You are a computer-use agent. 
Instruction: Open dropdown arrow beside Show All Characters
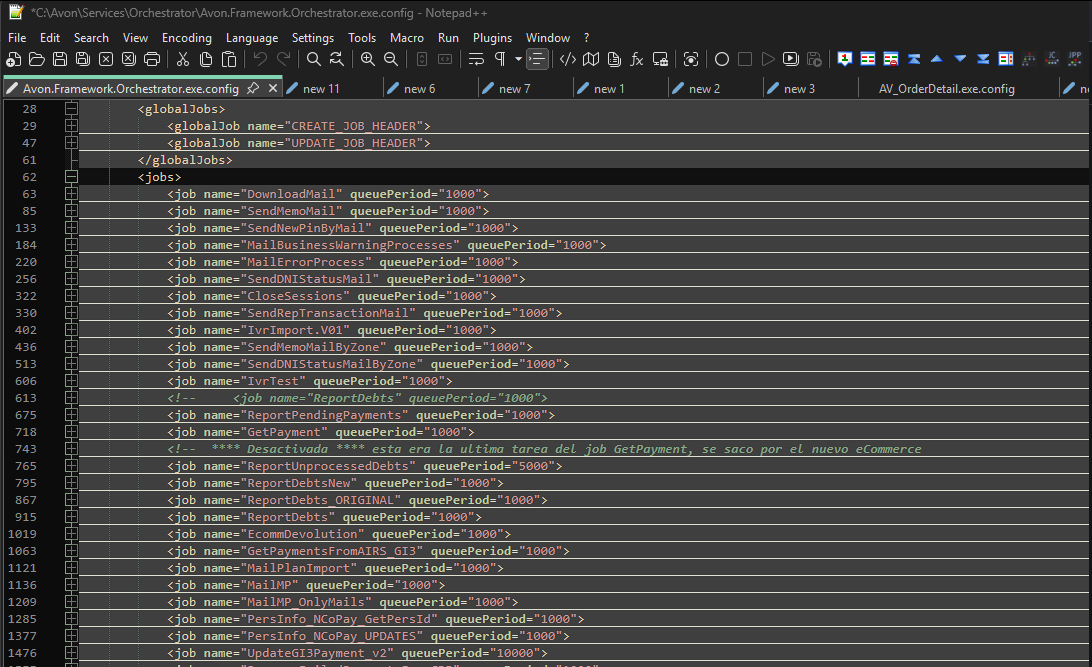(x=518, y=59)
